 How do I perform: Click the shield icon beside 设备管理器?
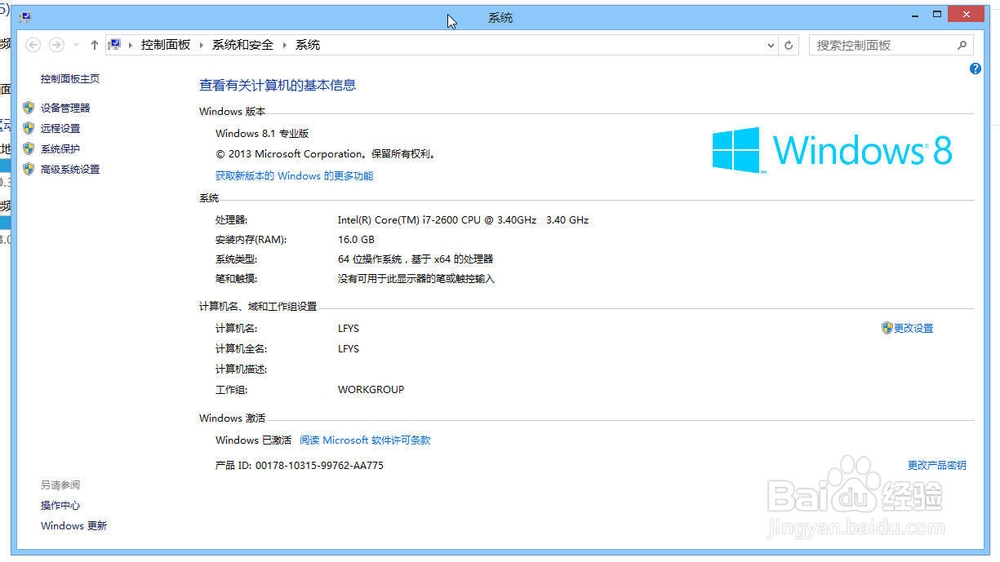click(x=29, y=108)
